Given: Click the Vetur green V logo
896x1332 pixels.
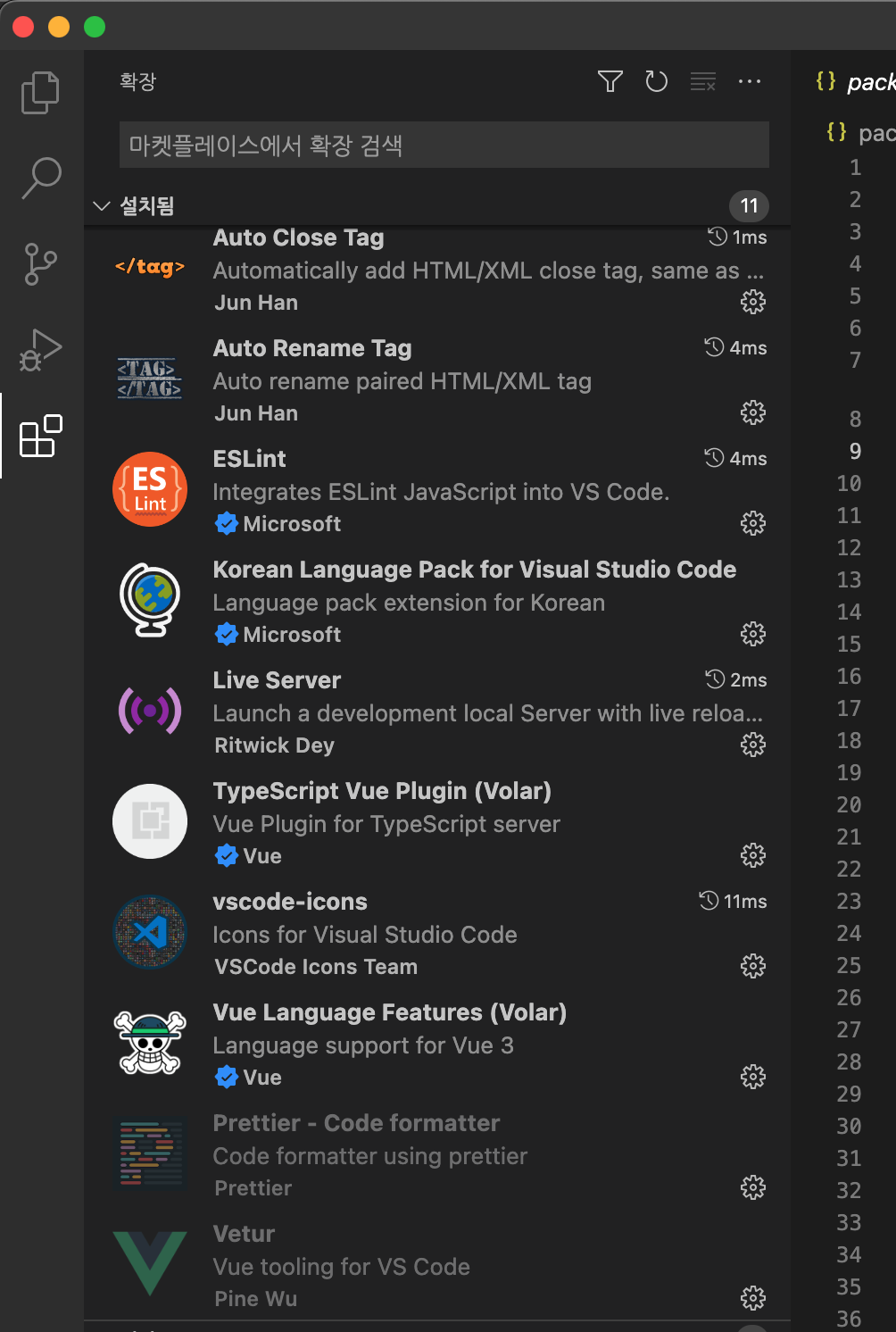Looking at the screenshot, I should tap(150, 1263).
